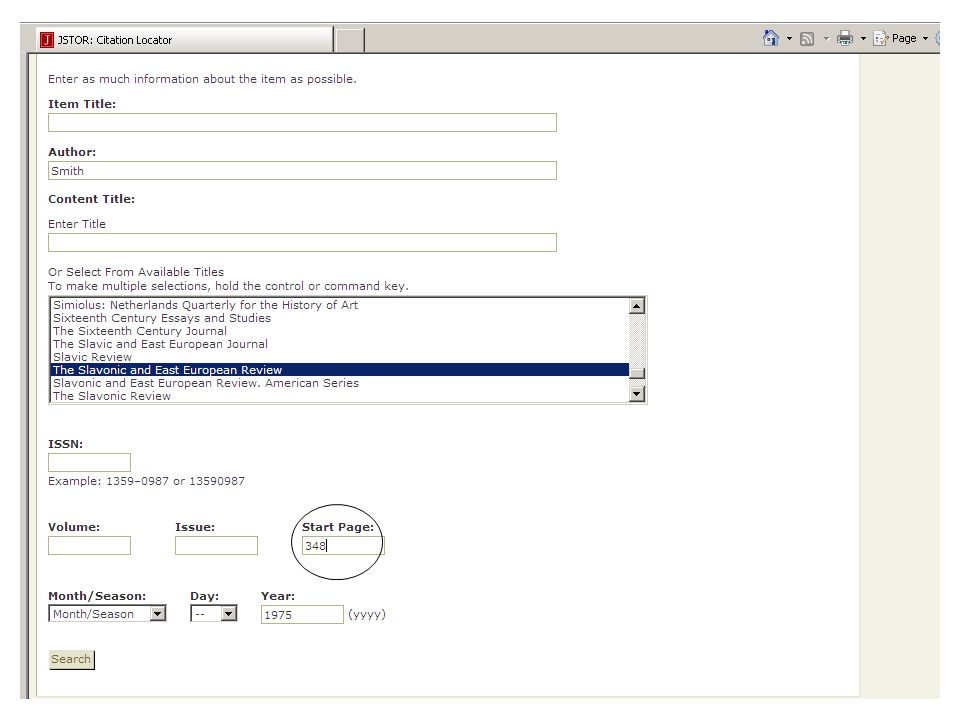Click the JSTOR favicon on the tab
The width and height of the screenshot is (960, 720).
(x=47, y=40)
